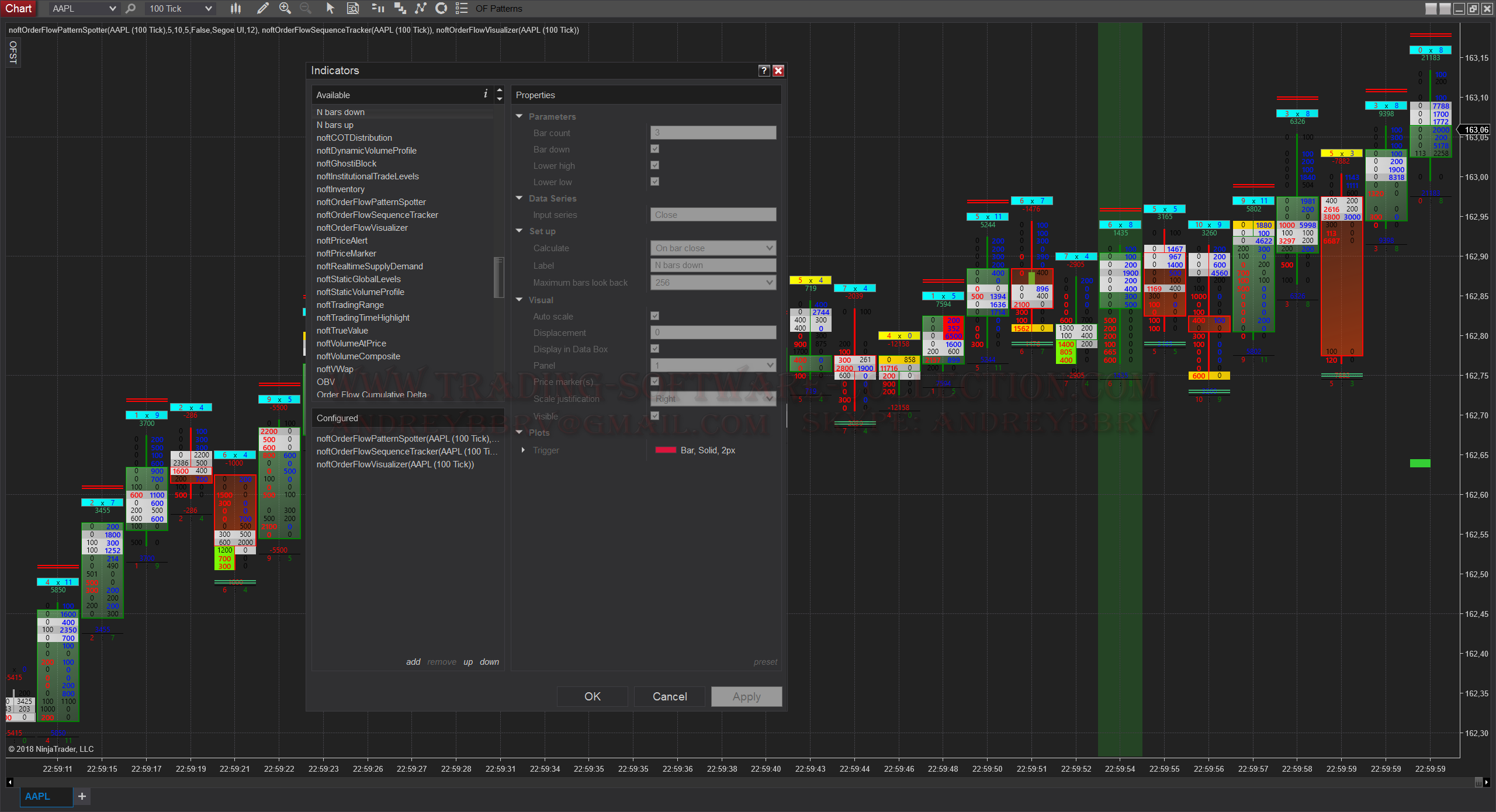Open the Data Box icon
The height and width of the screenshot is (812, 1496).
(353, 8)
